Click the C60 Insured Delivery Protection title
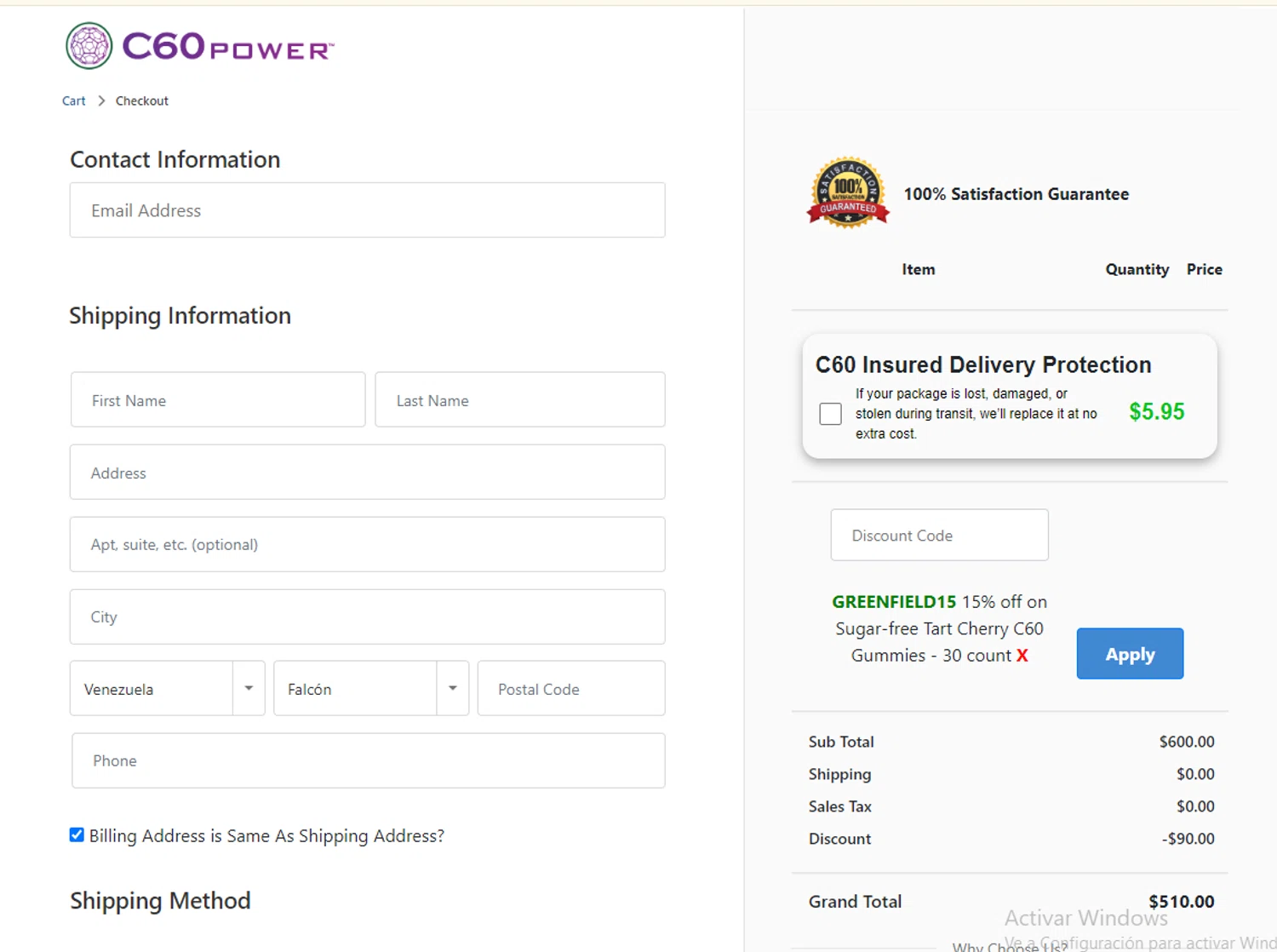 coord(983,364)
